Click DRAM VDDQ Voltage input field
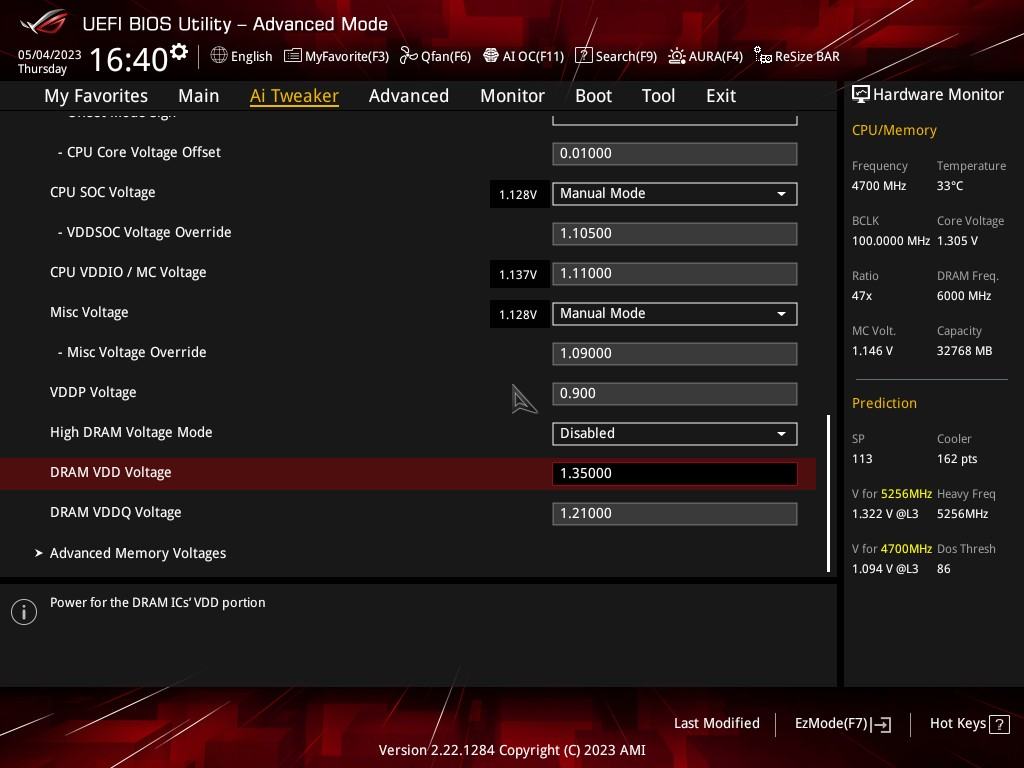Screen dimensions: 1024x768 675,513
